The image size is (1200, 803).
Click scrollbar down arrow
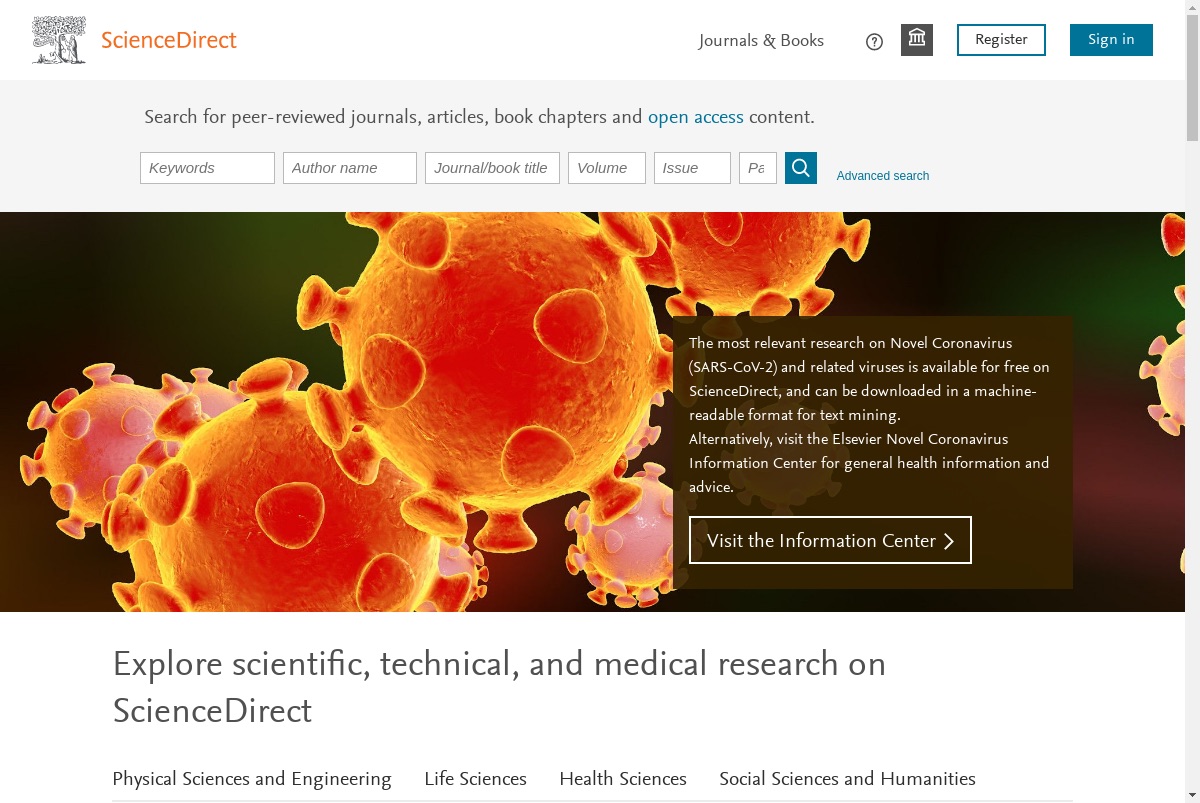tap(1192, 795)
